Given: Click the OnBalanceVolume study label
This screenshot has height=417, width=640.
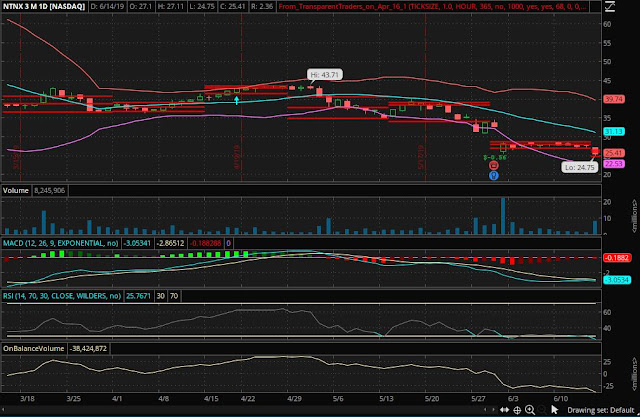Looking at the screenshot, I should [34, 348].
